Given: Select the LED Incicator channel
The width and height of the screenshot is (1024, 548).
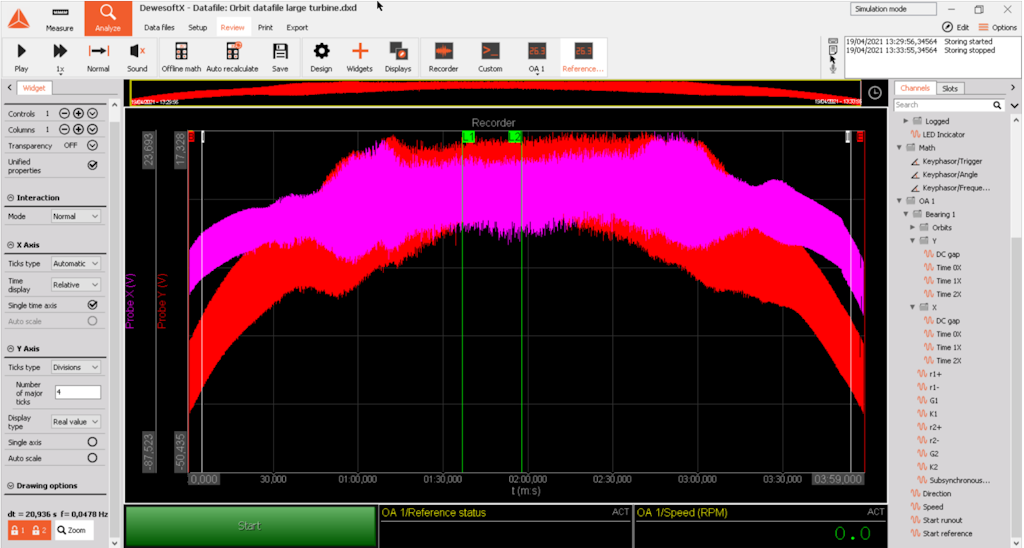Looking at the screenshot, I should [943, 135].
